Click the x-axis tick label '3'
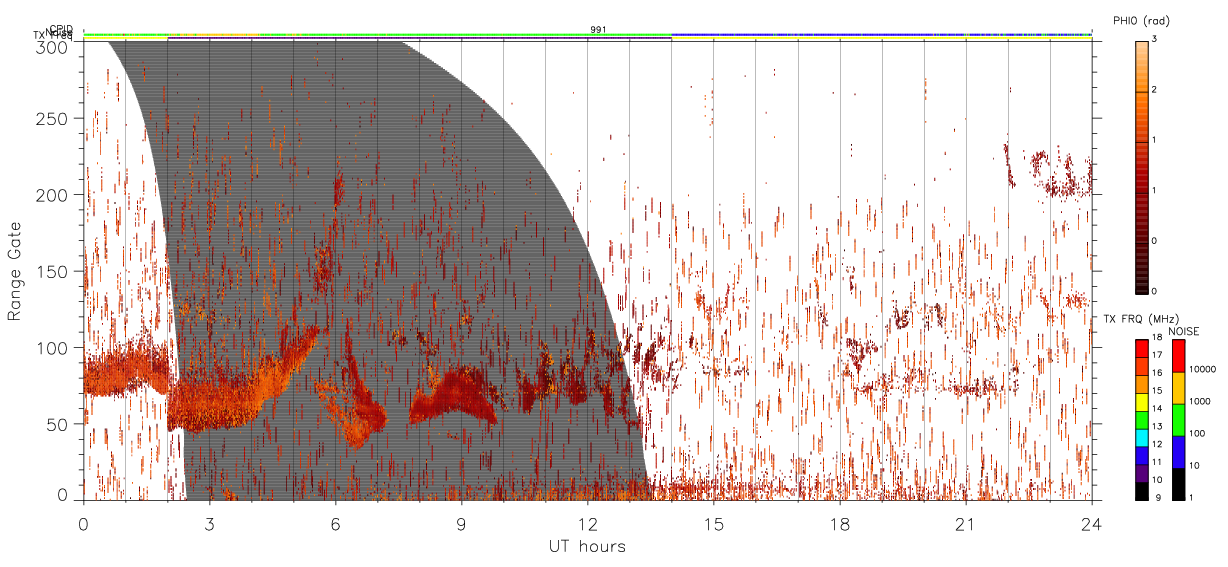 coord(209,523)
